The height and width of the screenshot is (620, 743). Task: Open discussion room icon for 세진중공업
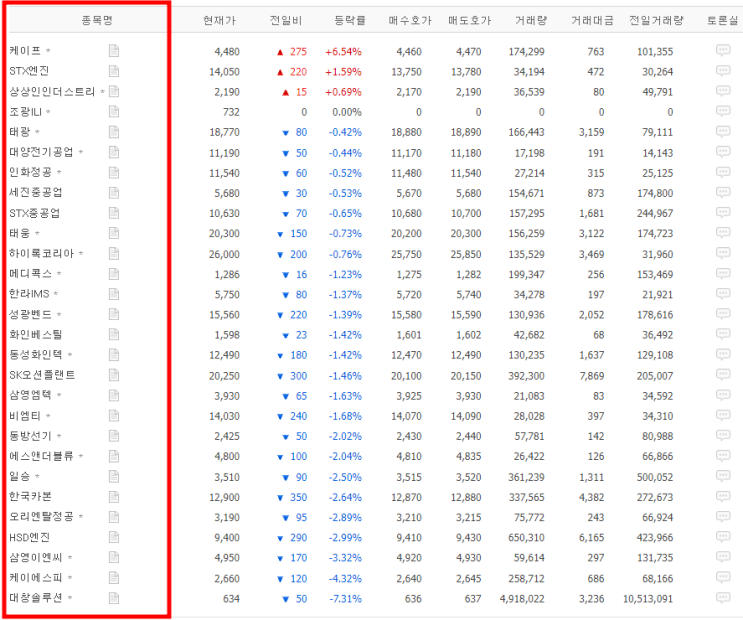723,192
